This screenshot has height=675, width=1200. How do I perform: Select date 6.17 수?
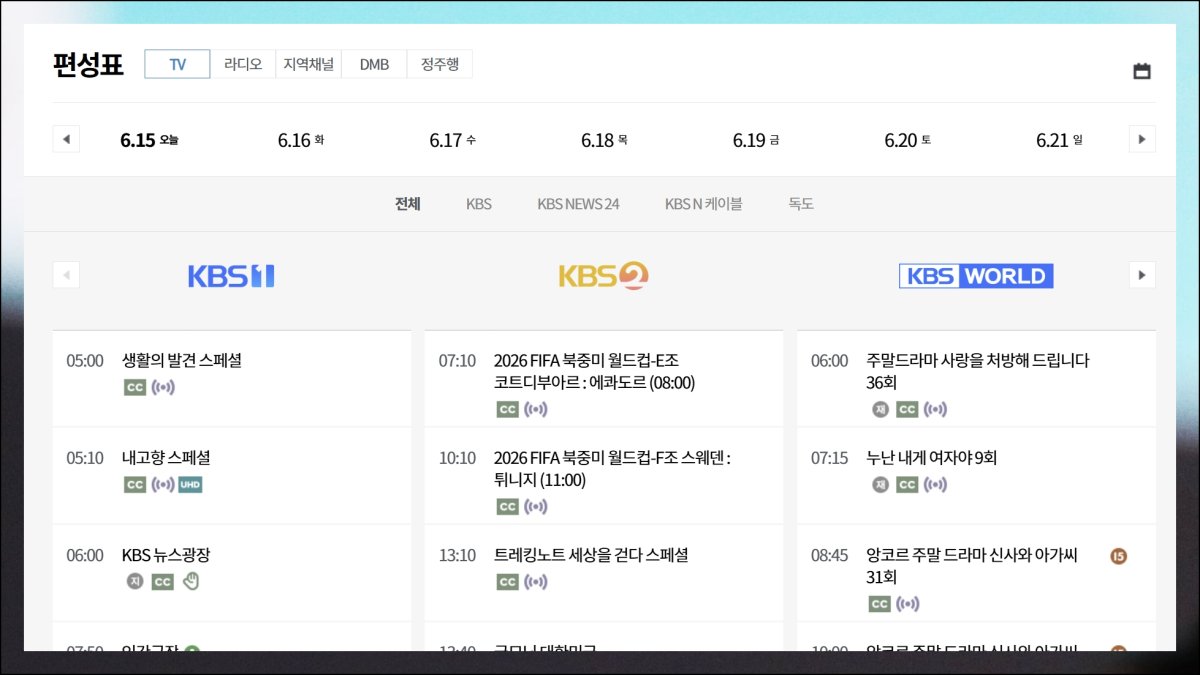click(453, 140)
